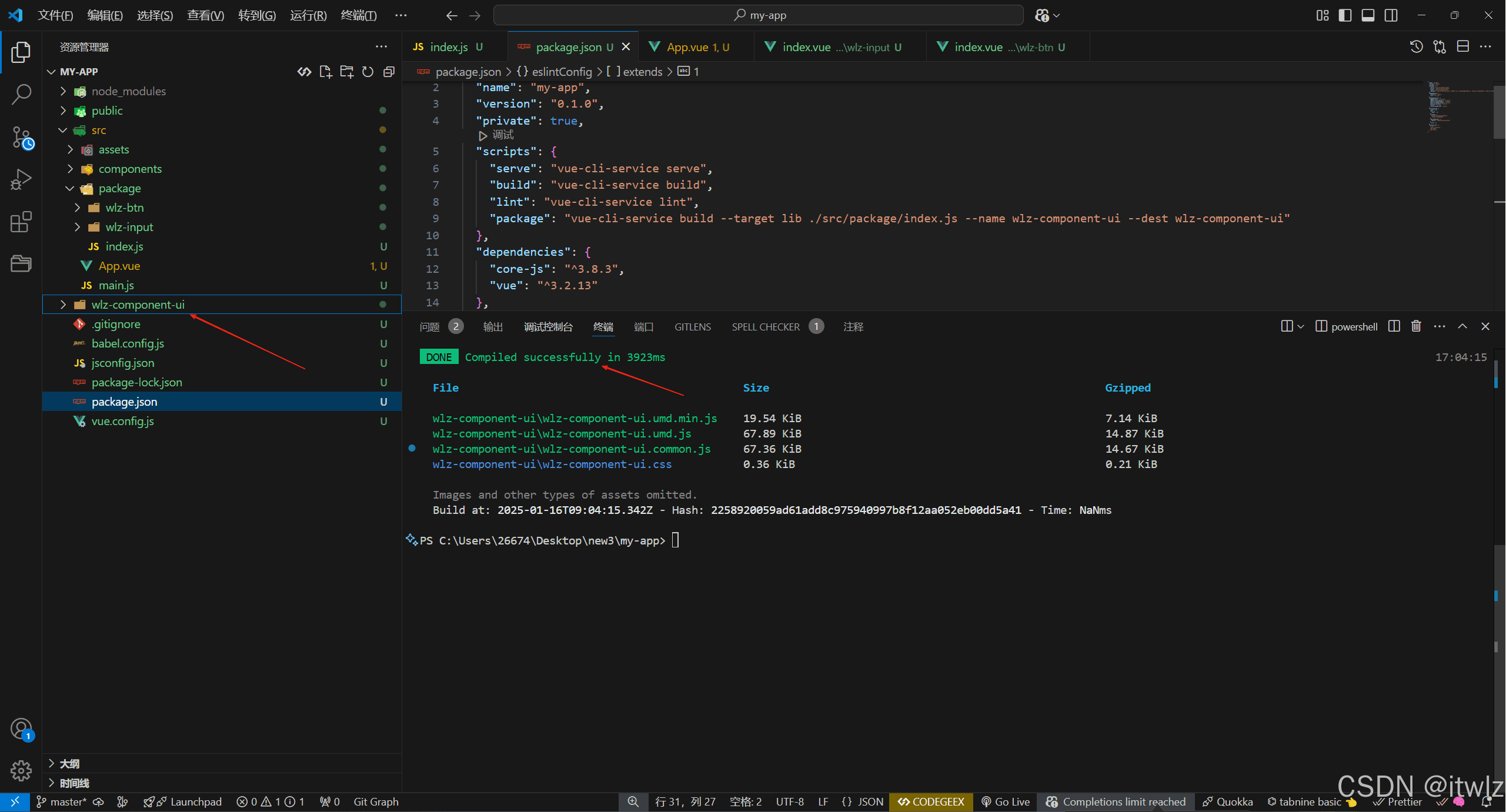Screen dimensions: 1506x812
Task: Collapse all folders in explorer
Action: [389, 72]
